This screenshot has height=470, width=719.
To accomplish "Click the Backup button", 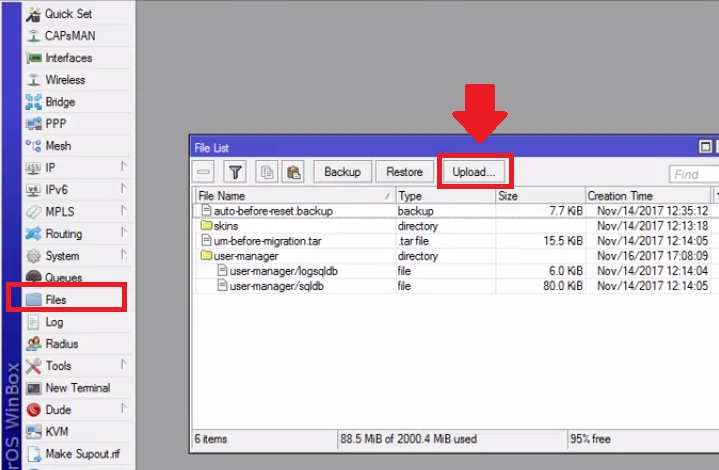I will pyautogui.click(x=342, y=172).
